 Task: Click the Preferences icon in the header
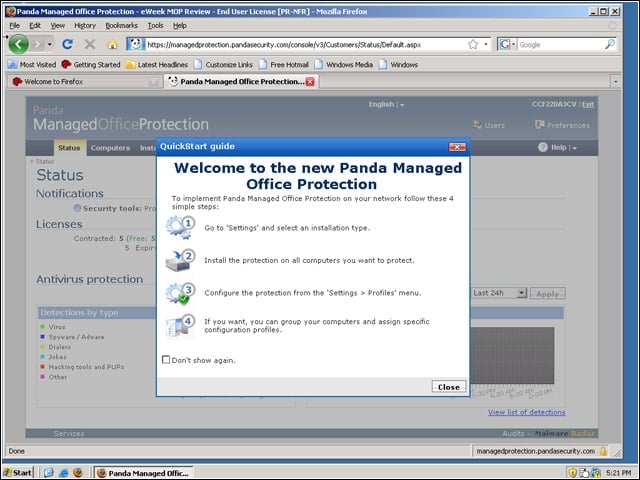coord(540,124)
